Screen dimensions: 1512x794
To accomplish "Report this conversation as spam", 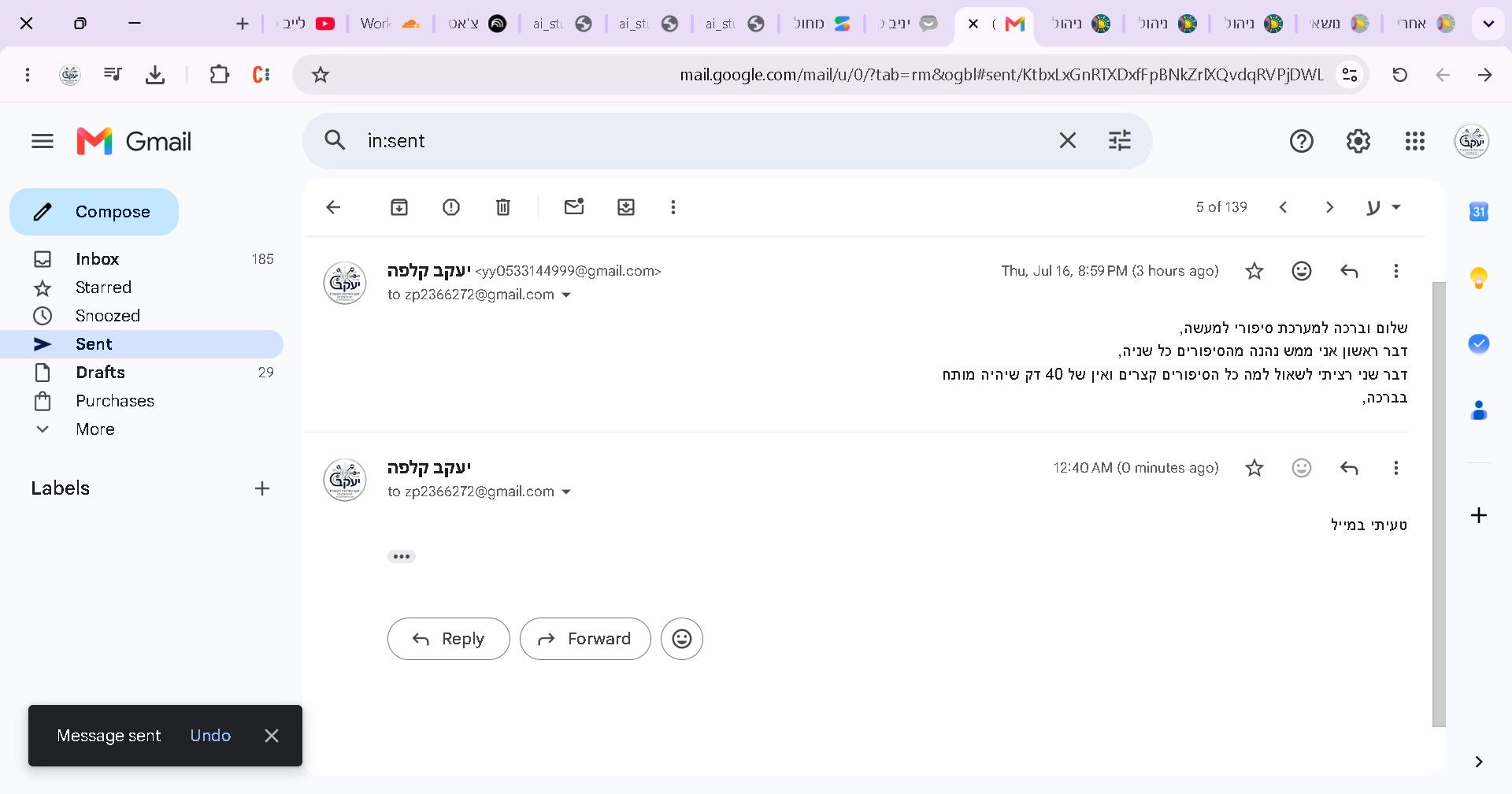I will click(451, 207).
